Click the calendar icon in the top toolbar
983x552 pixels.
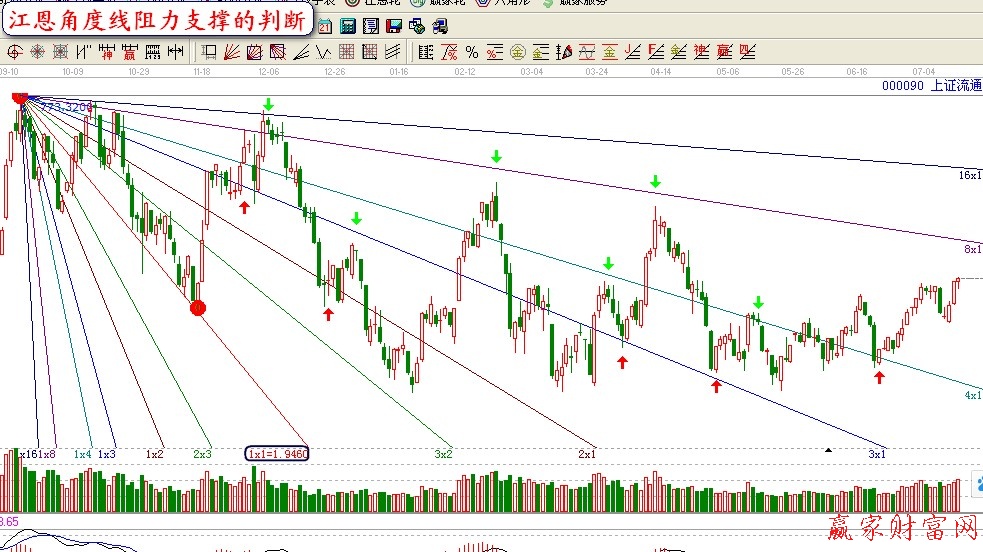[x=325, y=27]
